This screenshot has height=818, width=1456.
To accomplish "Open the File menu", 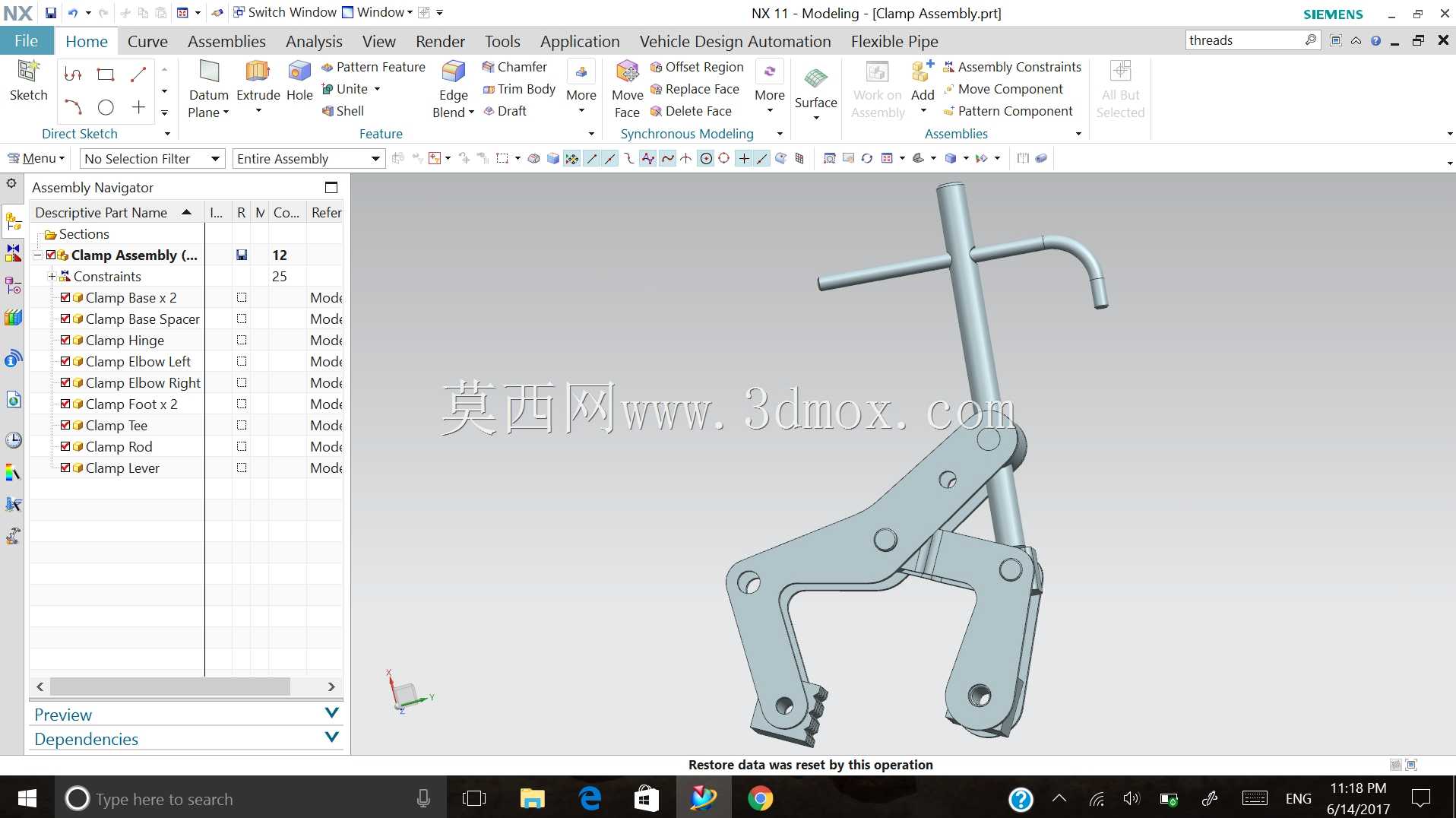I will point(27,41).
